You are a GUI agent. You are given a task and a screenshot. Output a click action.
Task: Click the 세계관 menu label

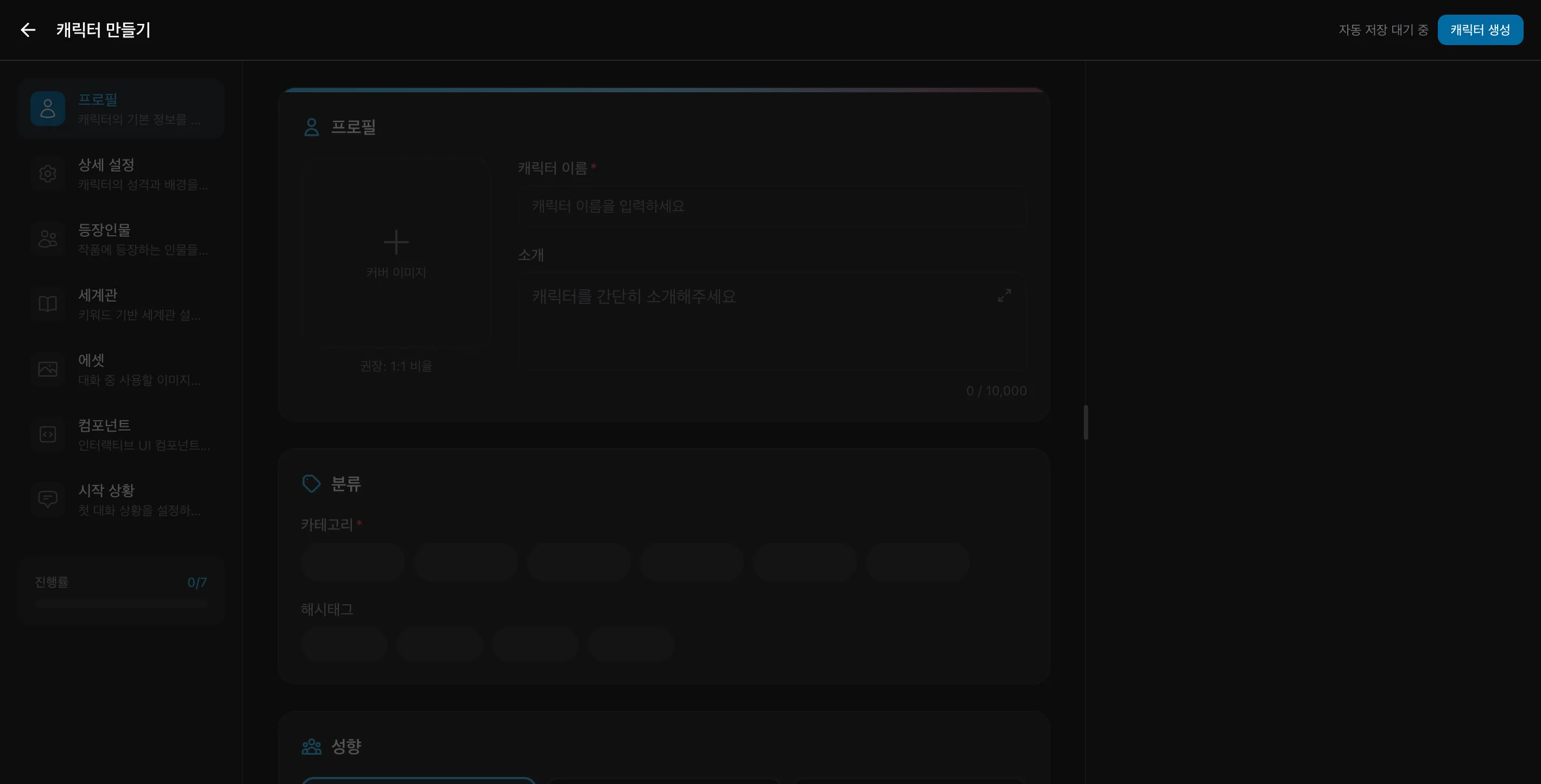point(98,295)
